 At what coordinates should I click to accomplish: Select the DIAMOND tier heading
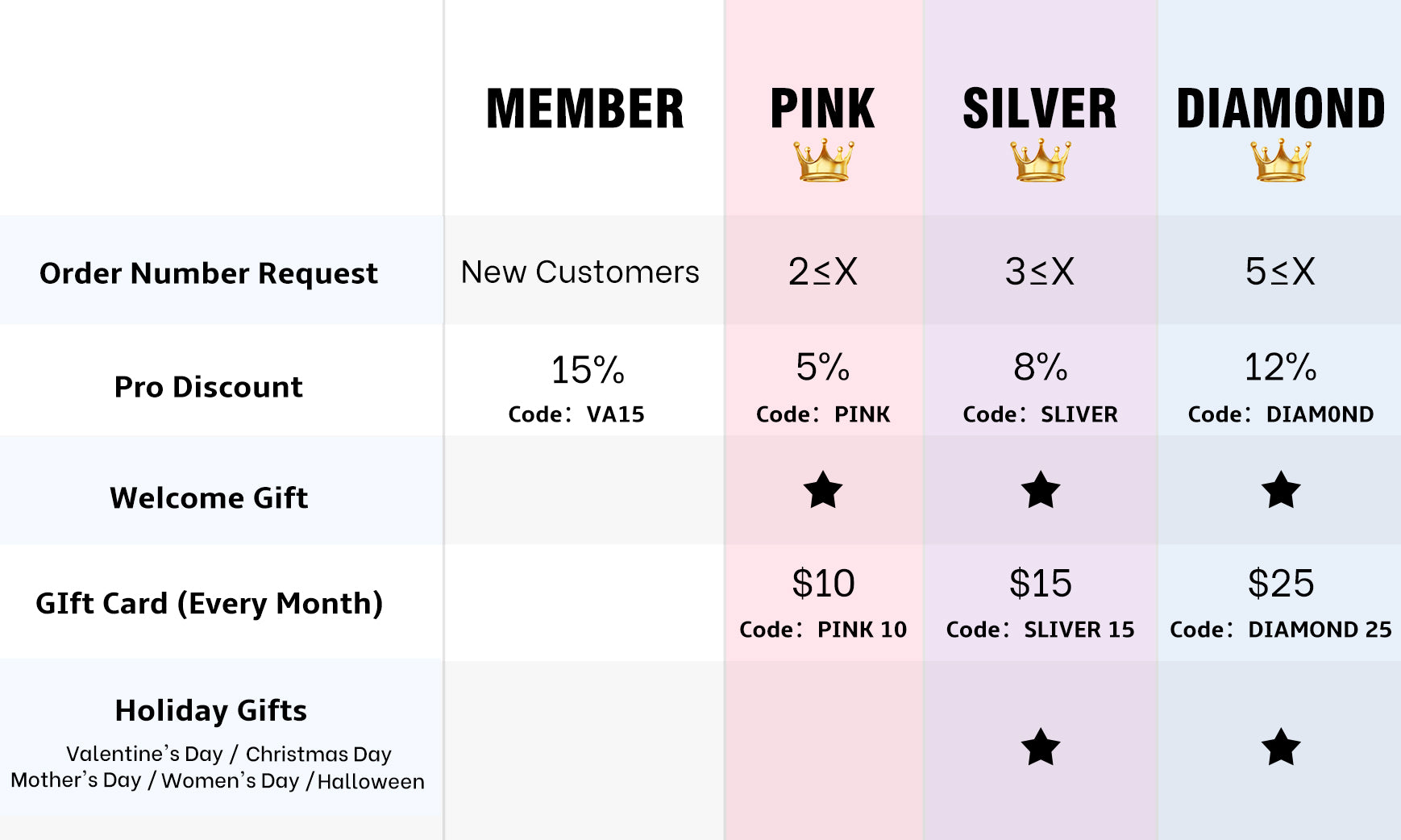point(1280,109)
